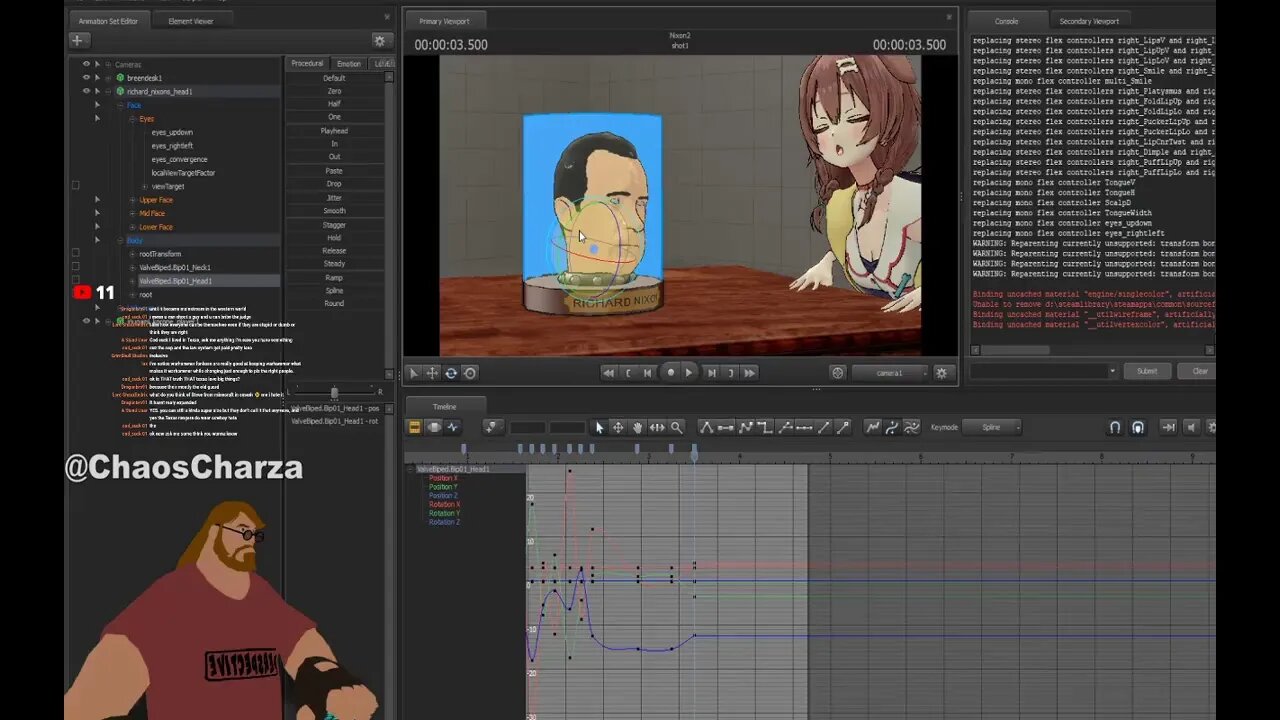Open the Secondary Viewport tab
Screen dimensions: 1280x720
[1089, 20]
